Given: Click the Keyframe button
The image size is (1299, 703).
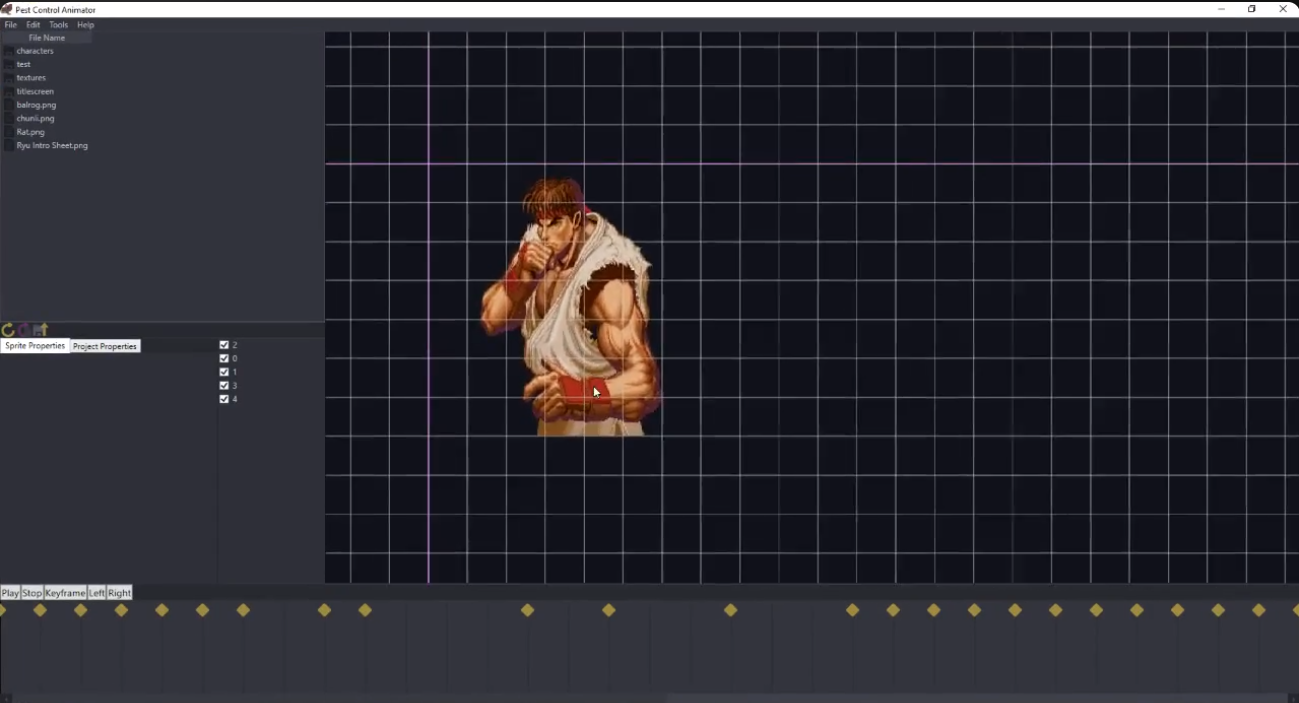Looking at the screenshot, I should click(64, 592).
